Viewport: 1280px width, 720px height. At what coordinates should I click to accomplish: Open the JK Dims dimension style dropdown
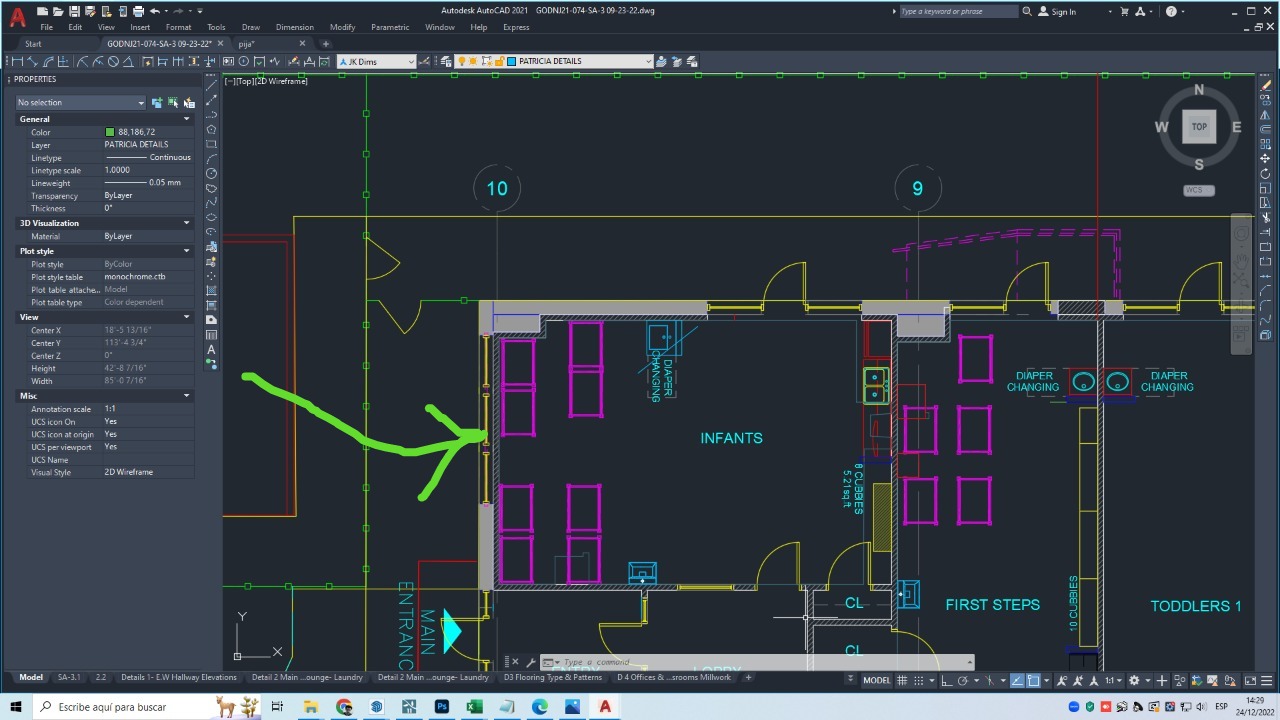[410, 61]
